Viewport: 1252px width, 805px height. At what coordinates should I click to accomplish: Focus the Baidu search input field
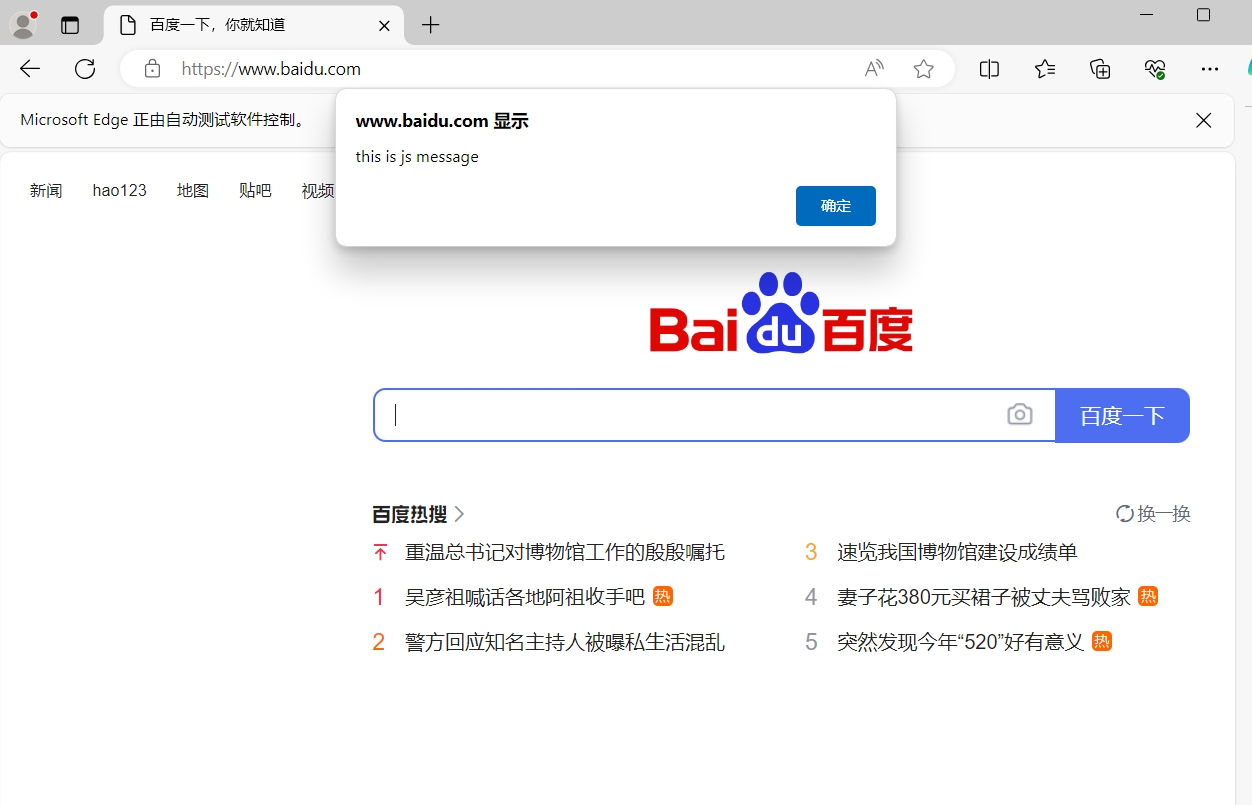(x=690, y=415)
